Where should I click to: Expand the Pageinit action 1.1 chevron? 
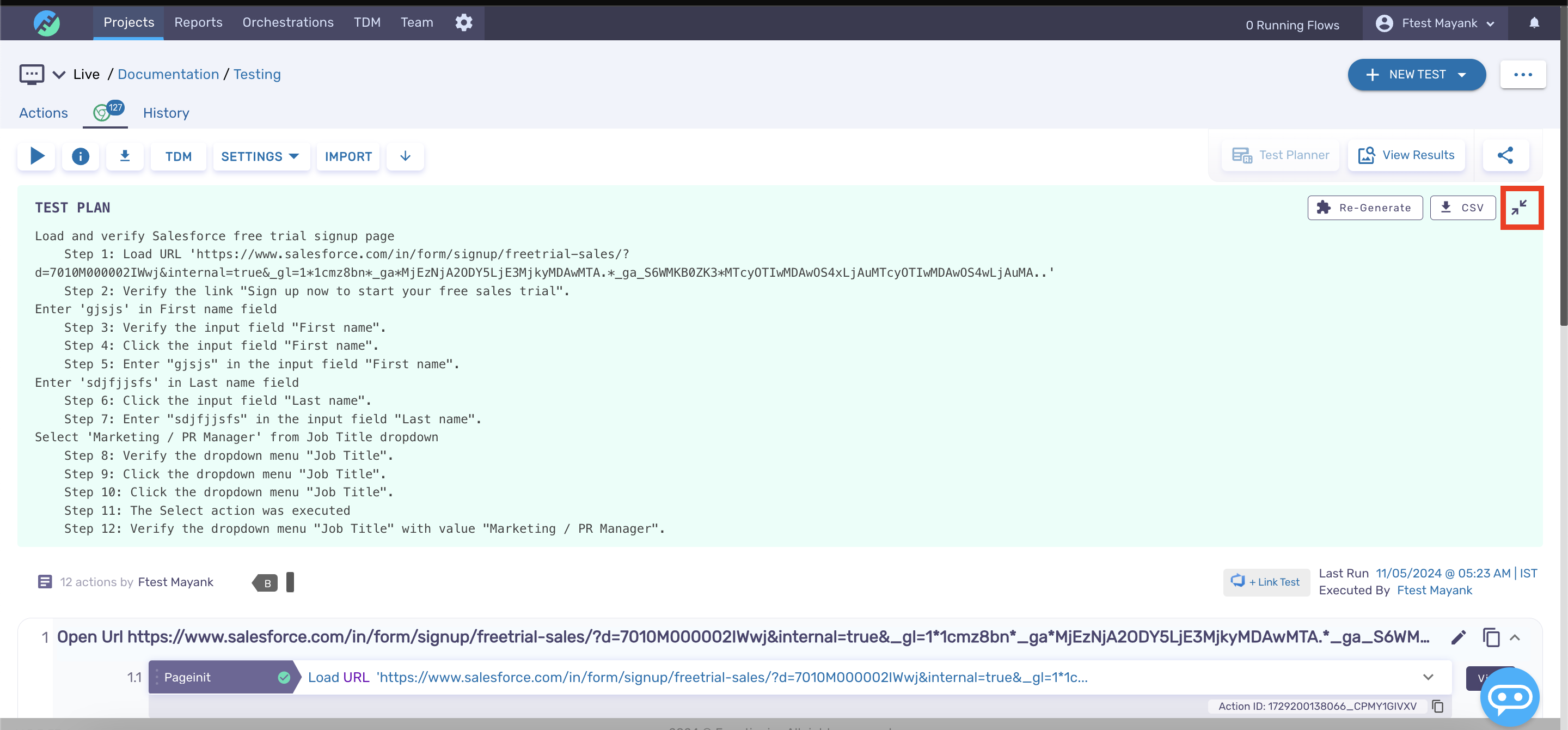point(1428,677)
